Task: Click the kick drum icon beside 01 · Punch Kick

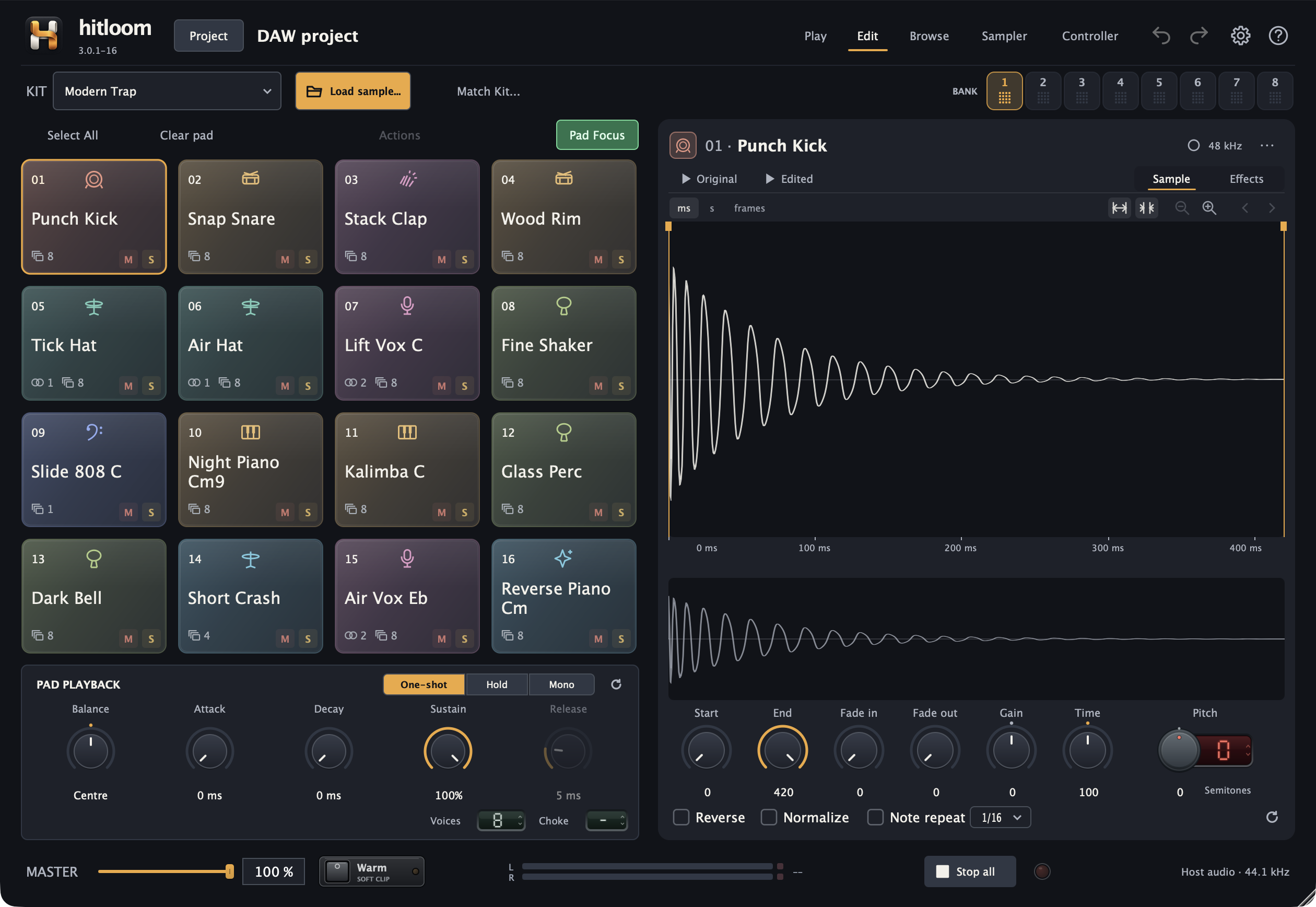Action: pyautogui.click(x=683, y=145)
